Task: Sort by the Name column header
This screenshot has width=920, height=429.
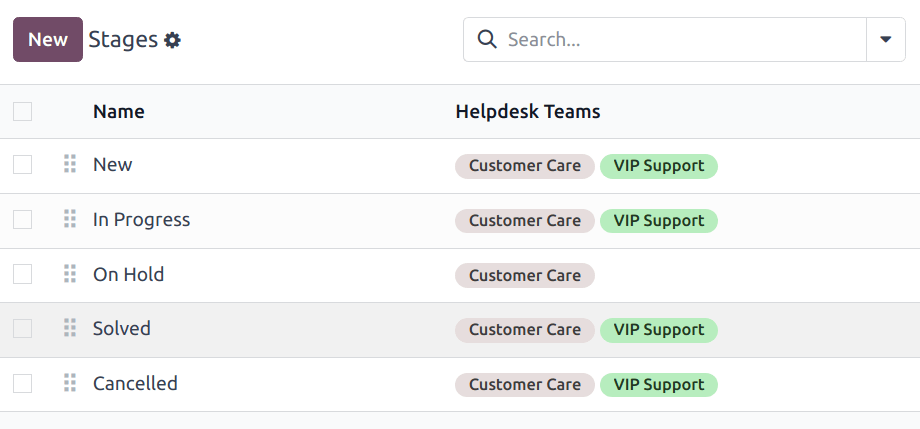Action: point(119,111)
